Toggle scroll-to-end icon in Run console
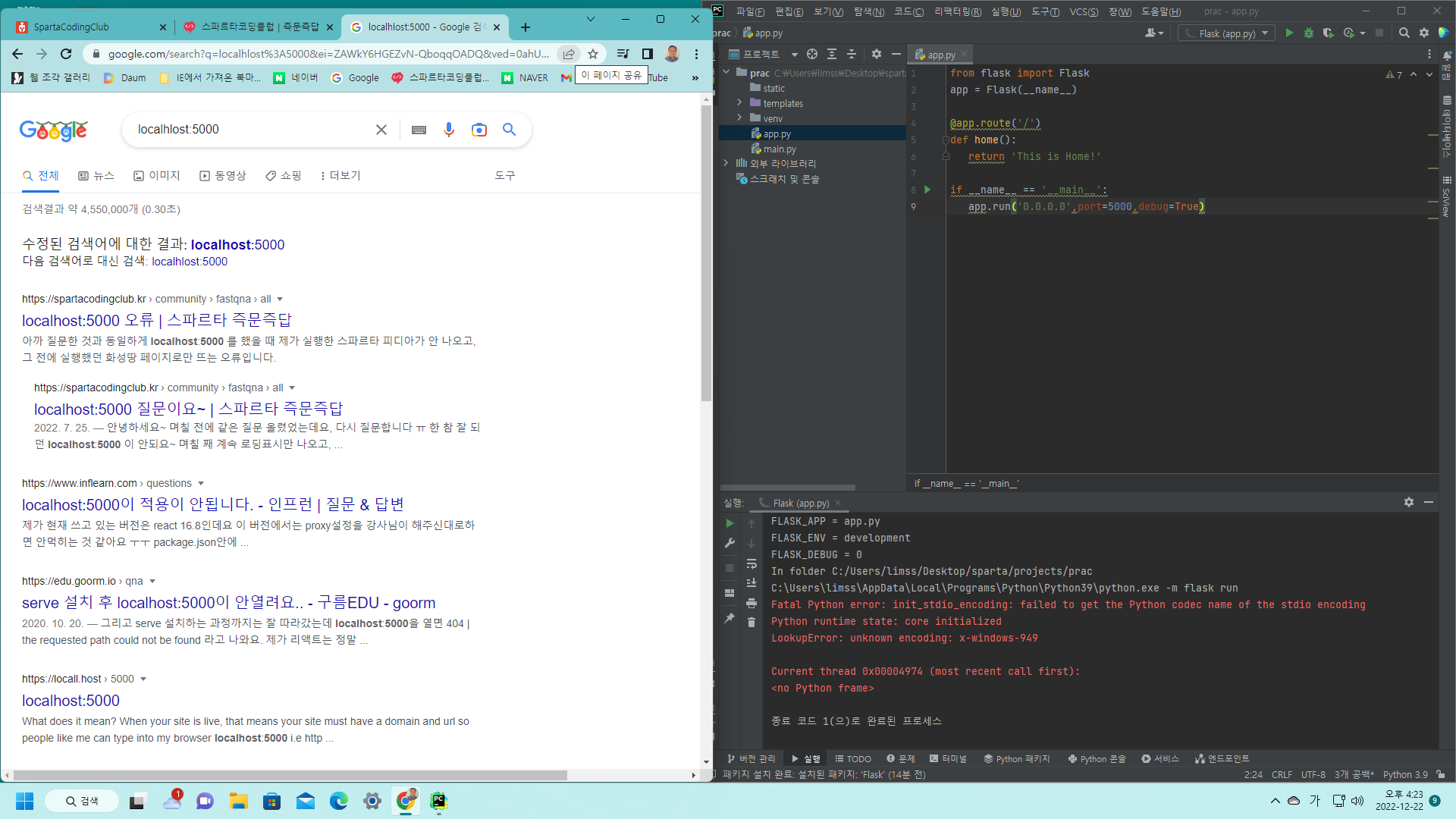The height and width of the screenshot is (819, 1456). click(x=752, y=583)
